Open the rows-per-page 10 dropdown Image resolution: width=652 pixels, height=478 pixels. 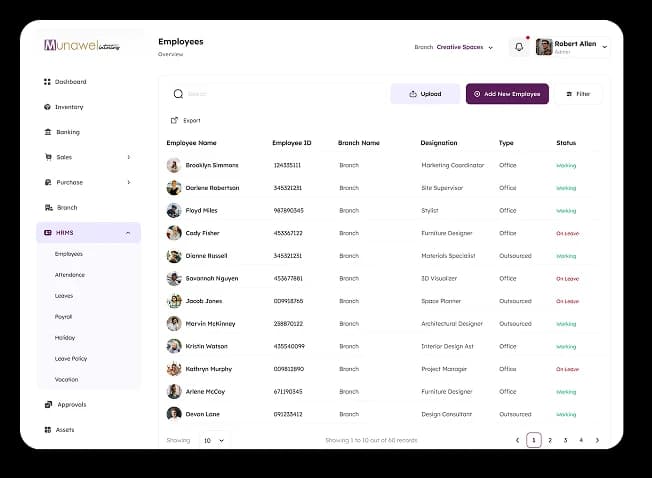pyautogui.click(x=214, y=440)
